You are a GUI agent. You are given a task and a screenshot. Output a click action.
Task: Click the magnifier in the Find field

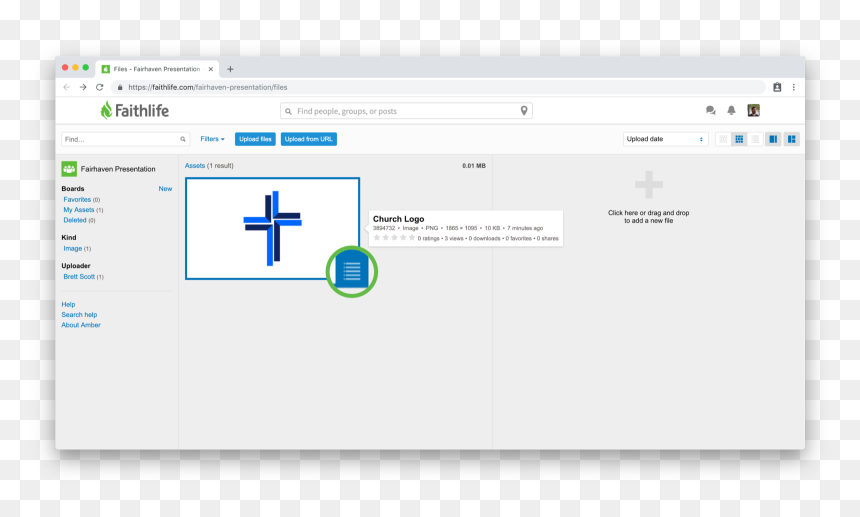coord(183,139)
